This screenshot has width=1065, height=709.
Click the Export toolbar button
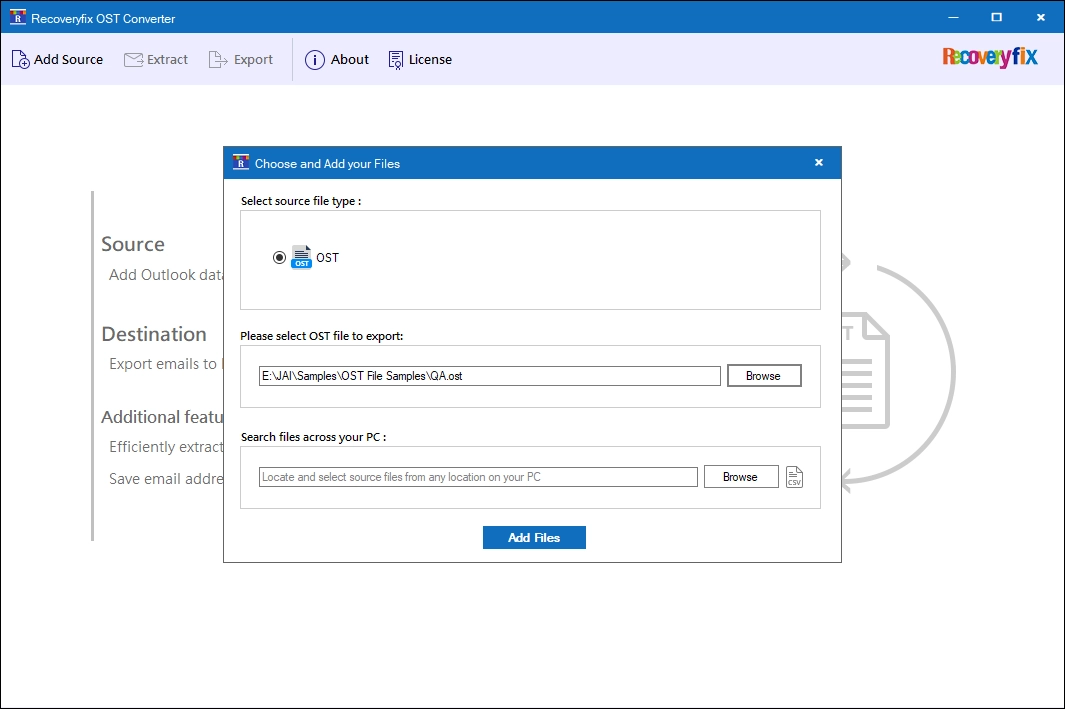(240, 60)
